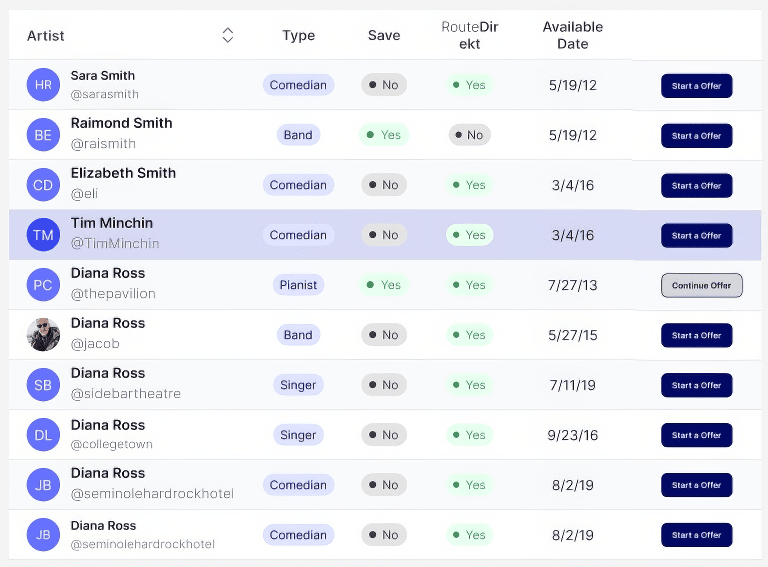
Task: Sort the table using the Artist column arrows
Action: tap(228, 36)
